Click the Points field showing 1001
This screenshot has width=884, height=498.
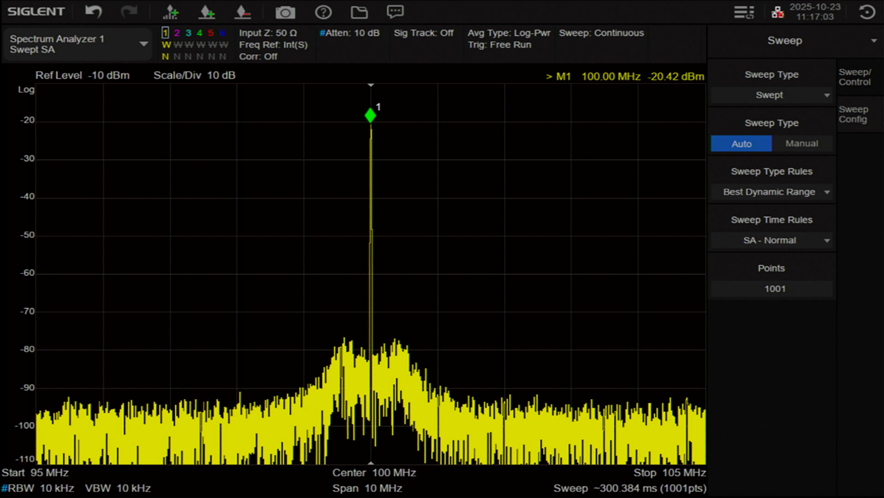[x=771, y=289]
